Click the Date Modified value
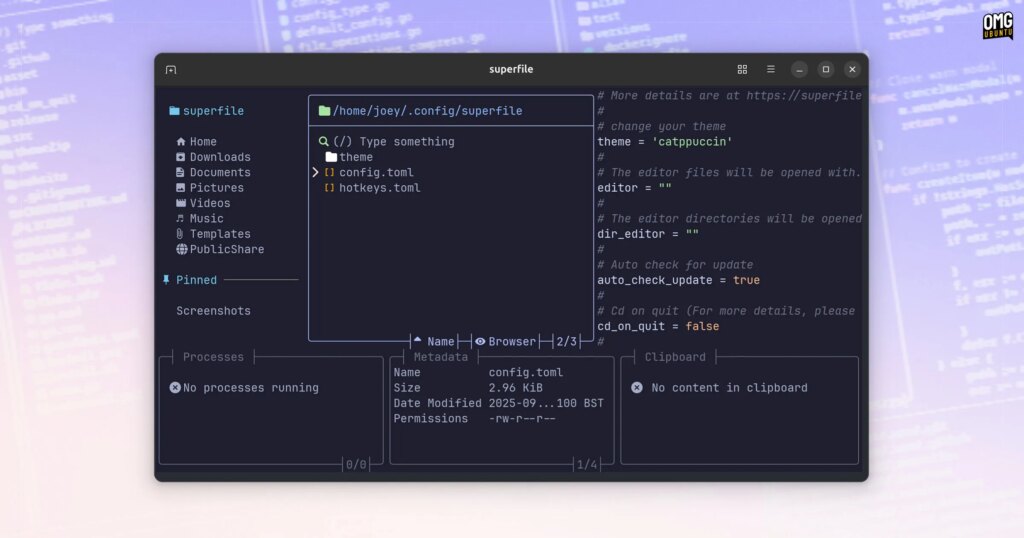 [x=547, y=404]
